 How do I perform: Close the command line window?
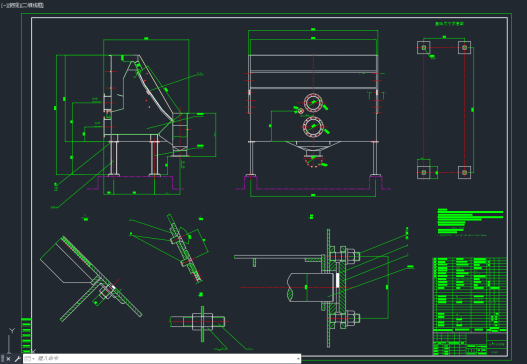tap(8, 359)
